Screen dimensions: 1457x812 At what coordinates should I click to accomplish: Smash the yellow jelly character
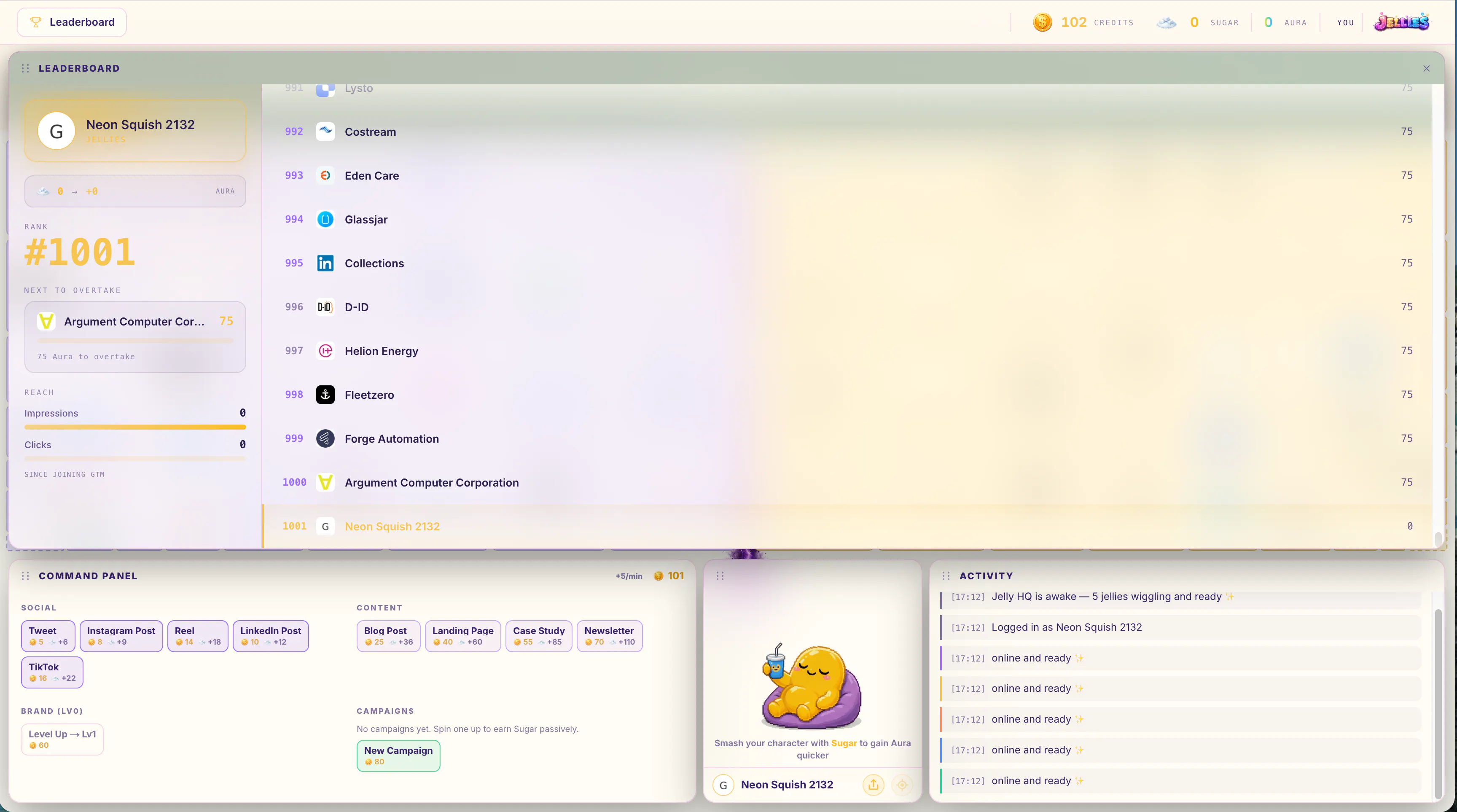tap(812, 686)
